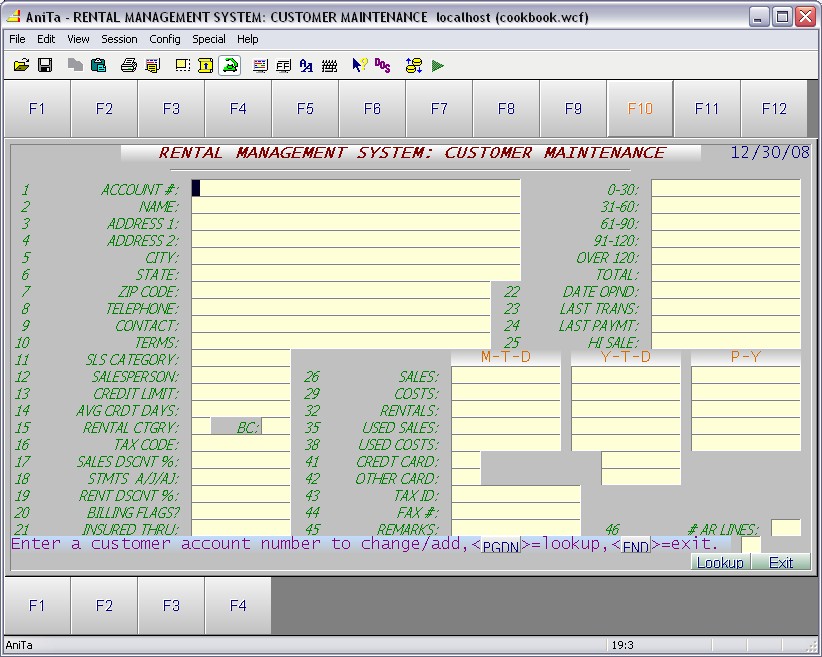Click the RENTALS Y-T-D field
The image size is (822, 657).
[626, 410]
